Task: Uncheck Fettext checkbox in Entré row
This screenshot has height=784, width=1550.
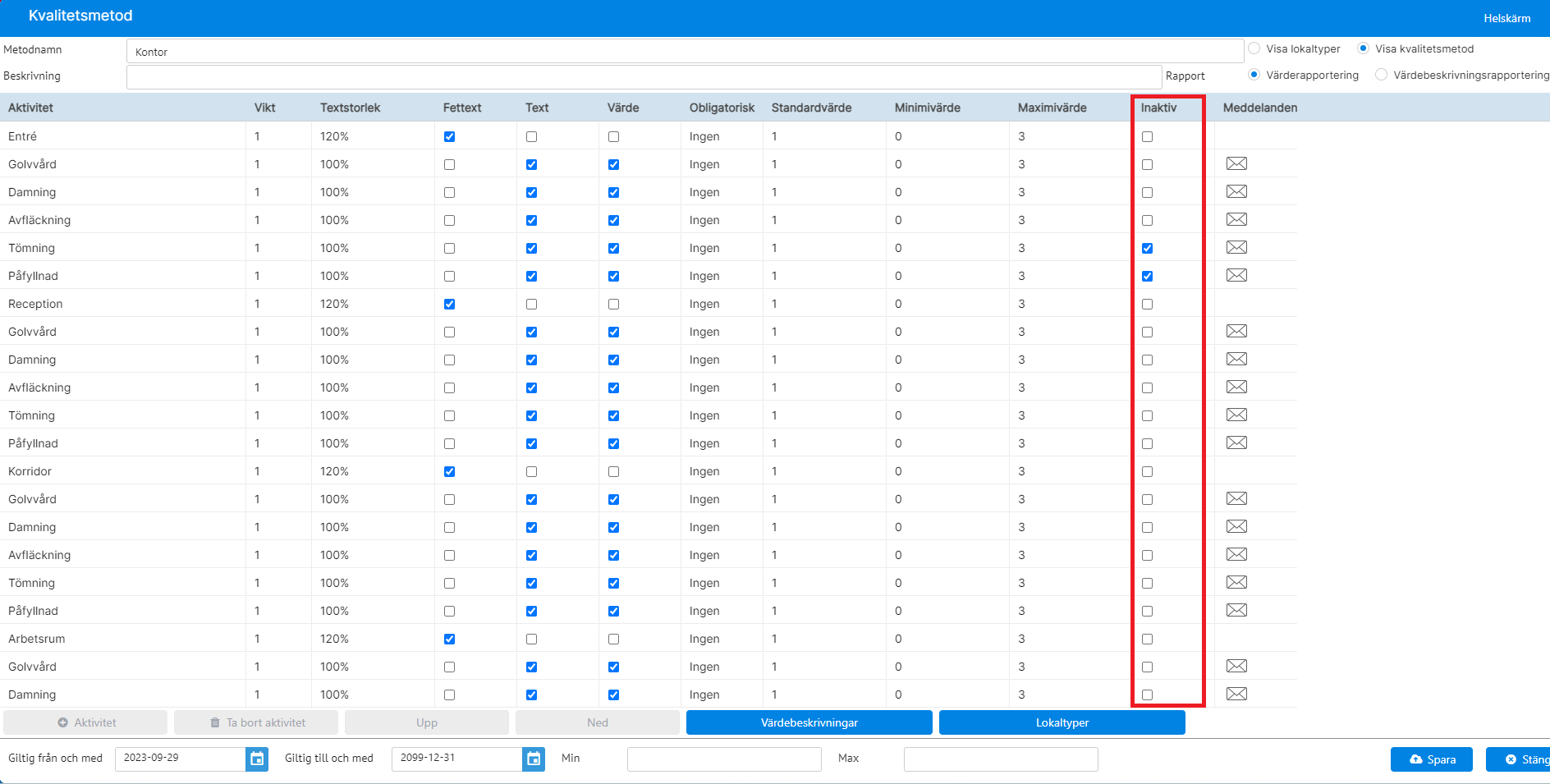Action: pos(449,137)
